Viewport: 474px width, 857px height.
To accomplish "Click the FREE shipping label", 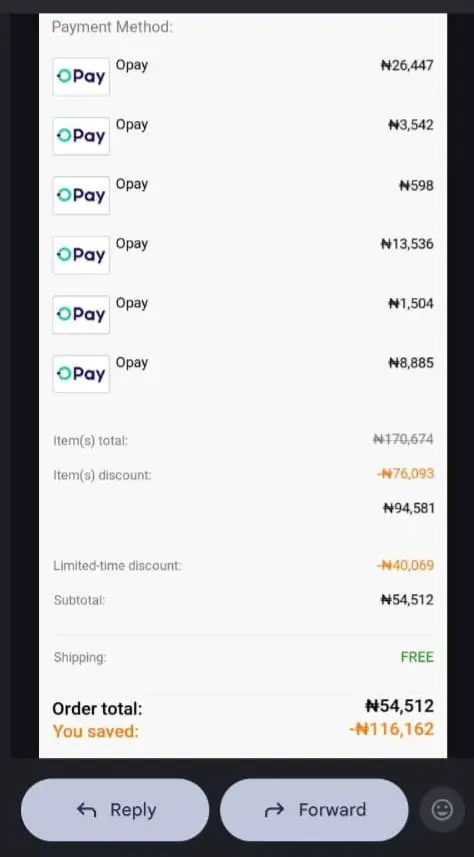I will (417, 657).
